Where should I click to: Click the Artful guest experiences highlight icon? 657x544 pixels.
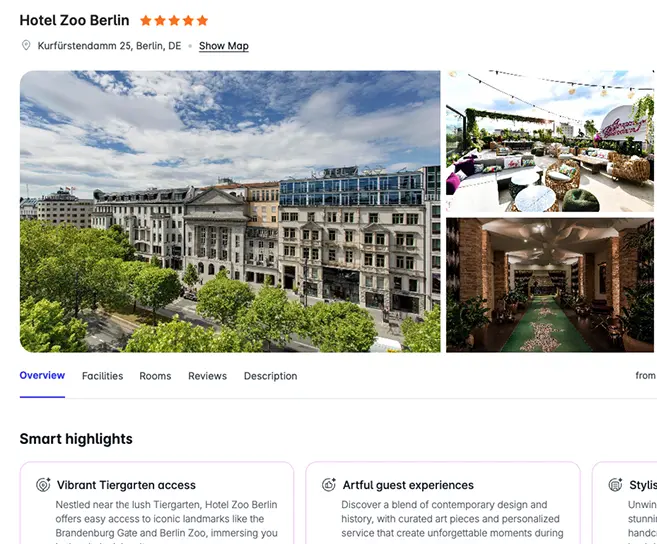tap(329, 485)
